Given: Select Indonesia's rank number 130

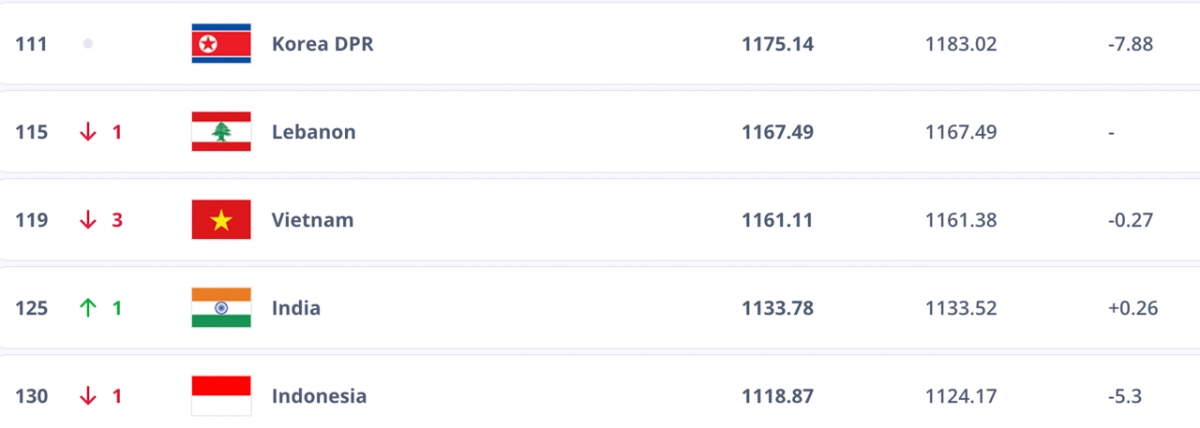Looking at the screenshot, I should point(32,396).
